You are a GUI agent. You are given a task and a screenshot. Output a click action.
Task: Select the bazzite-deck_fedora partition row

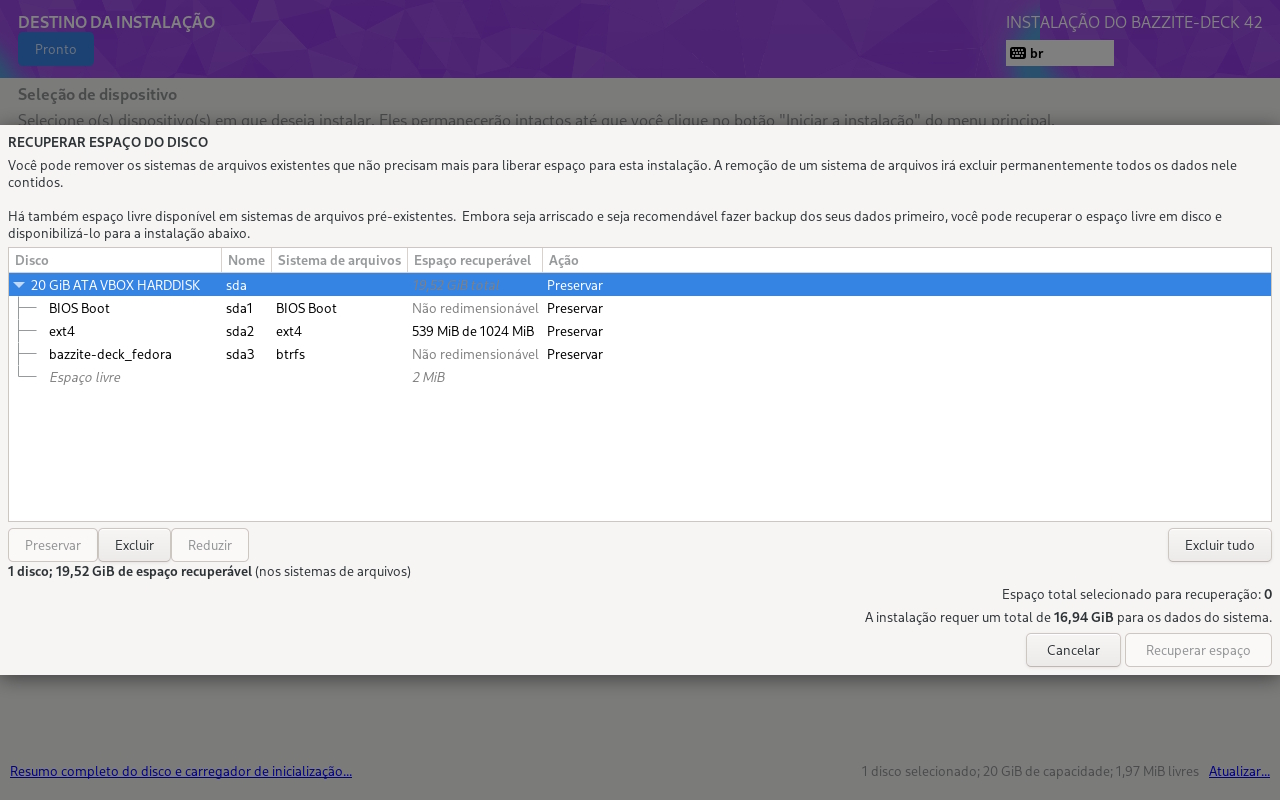pos(110,354)
